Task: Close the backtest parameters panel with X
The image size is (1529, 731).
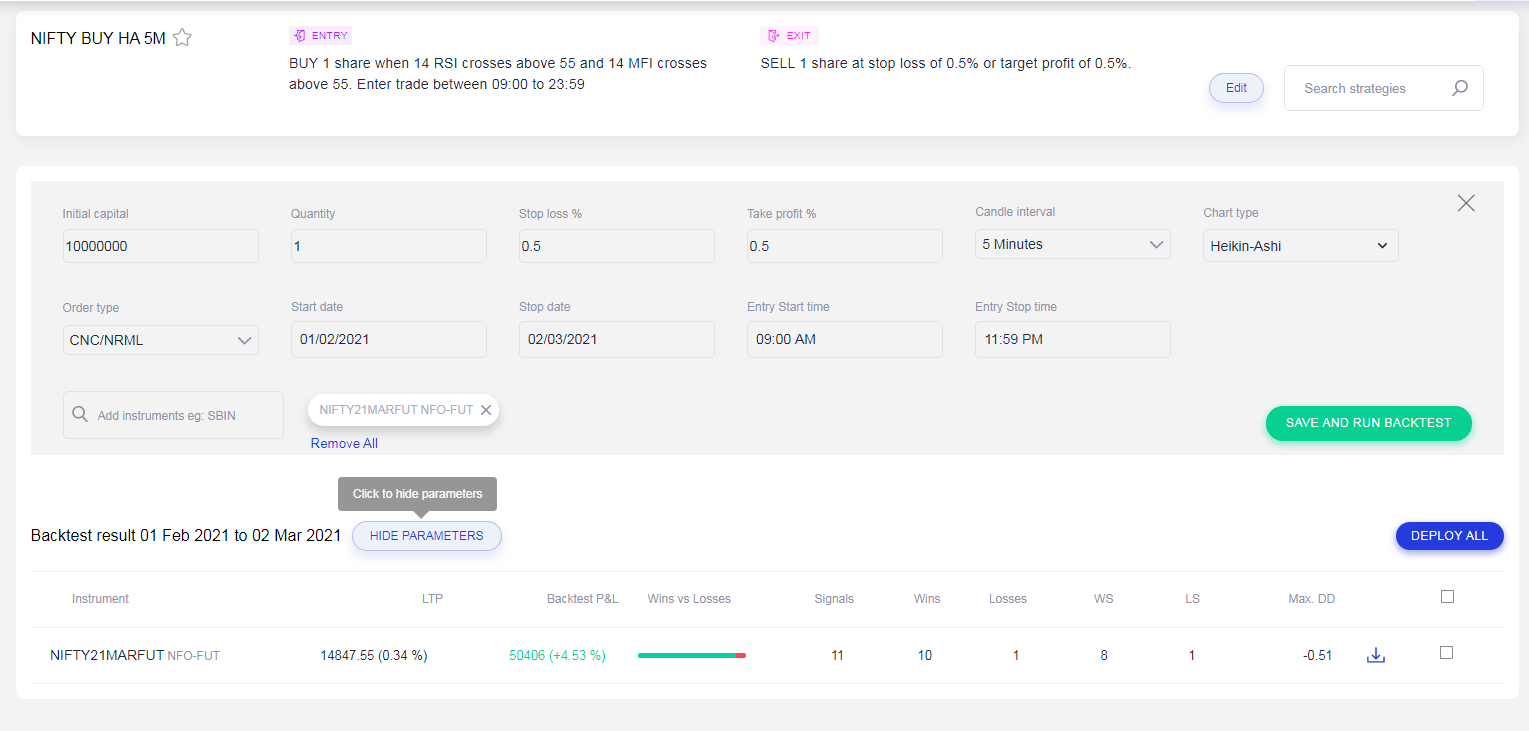Action: tap(1466, 203)
